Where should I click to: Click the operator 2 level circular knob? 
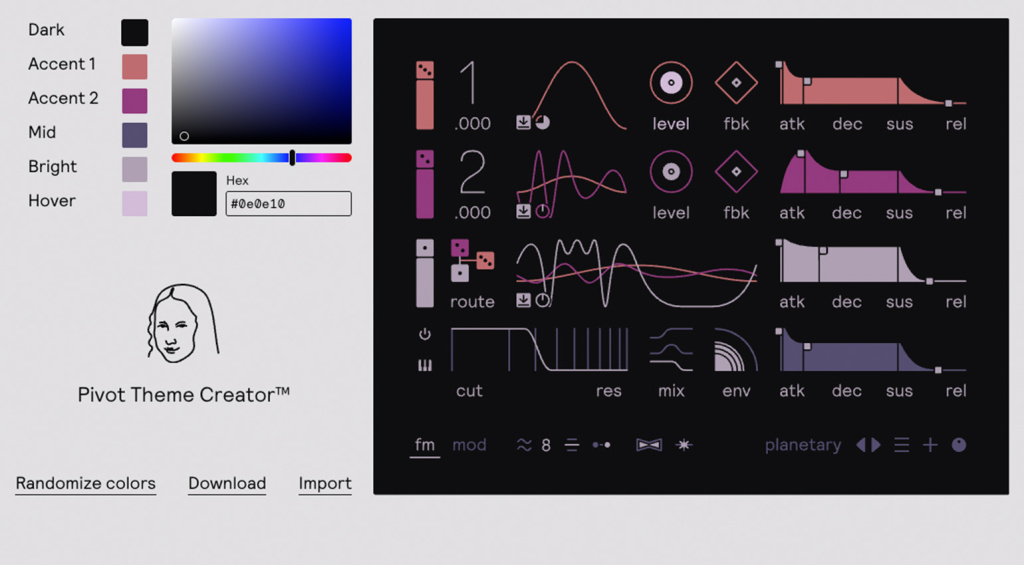[x=671, y=172]
